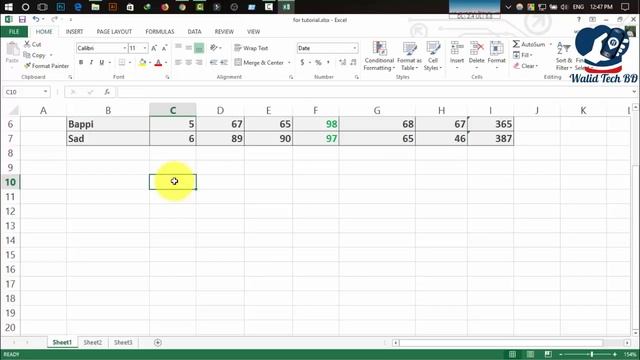Open the number format Date dropdown
This screenshot has height=360, width=640.
point(354,48)
